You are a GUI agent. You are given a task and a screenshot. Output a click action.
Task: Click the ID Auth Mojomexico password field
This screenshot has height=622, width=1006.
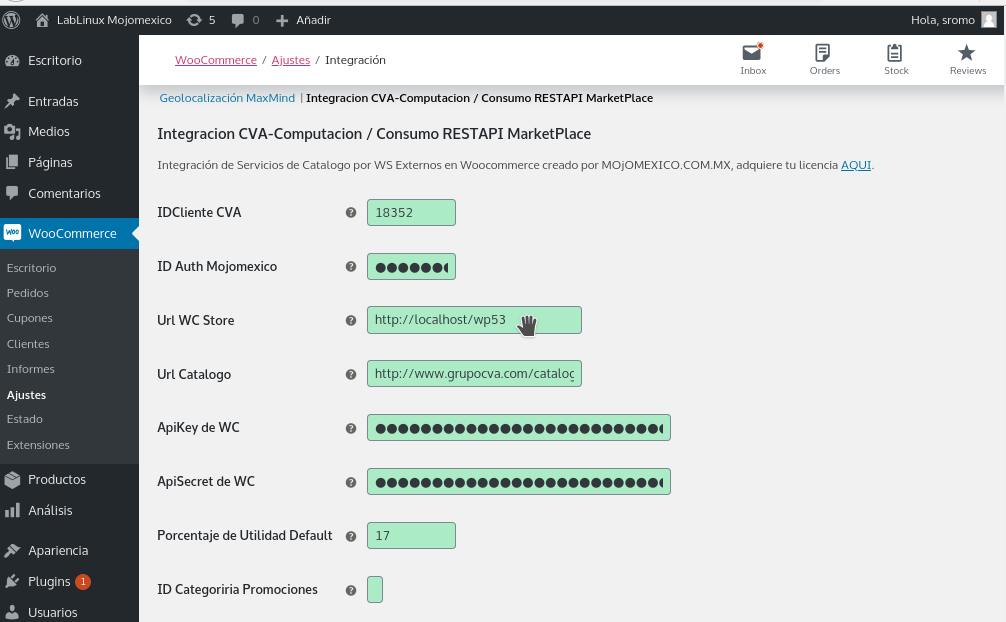tap(411, 266)
